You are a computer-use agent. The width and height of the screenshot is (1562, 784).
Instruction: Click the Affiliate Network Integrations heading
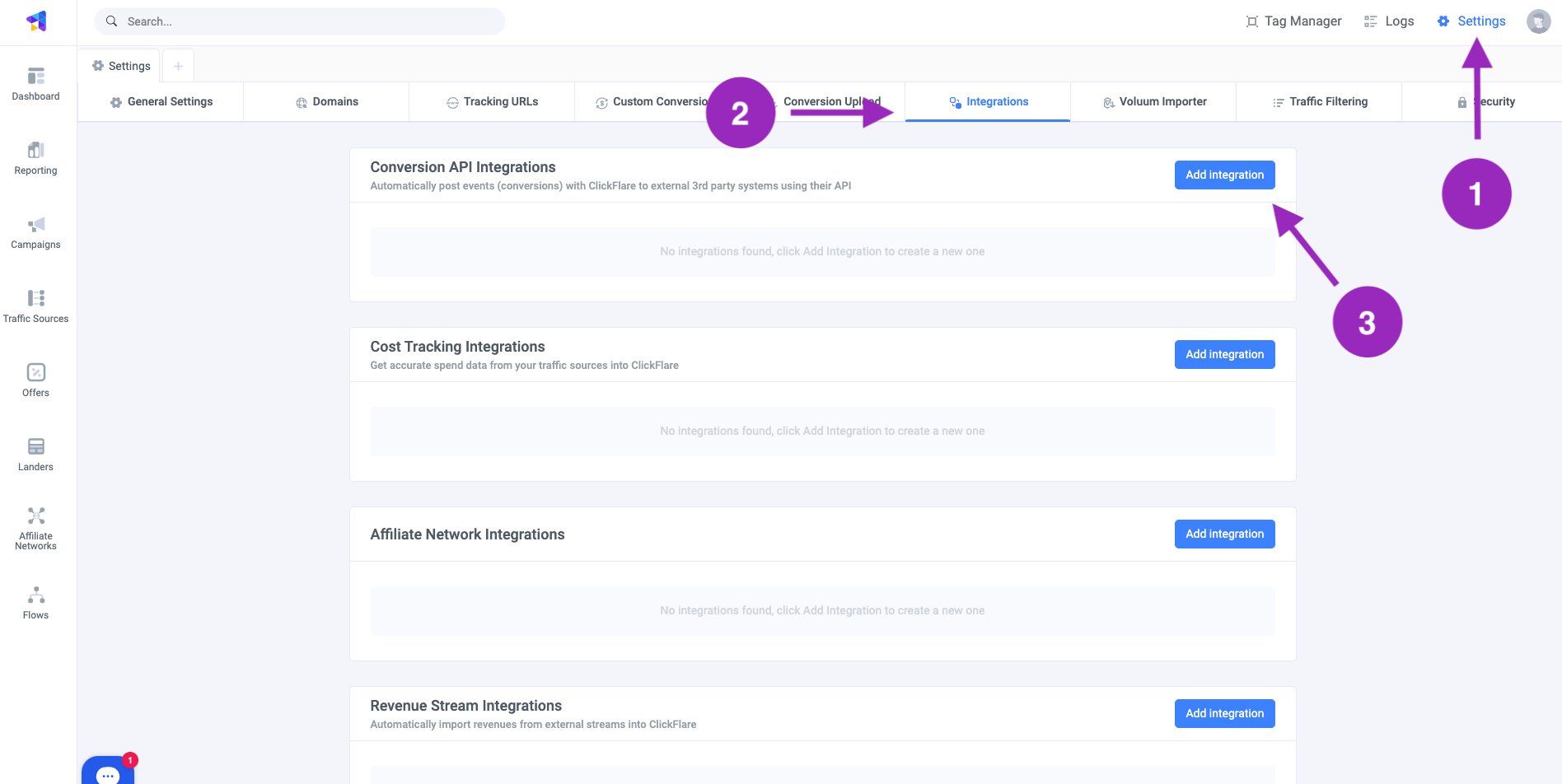pyautogui.click(x=467, y=534)
